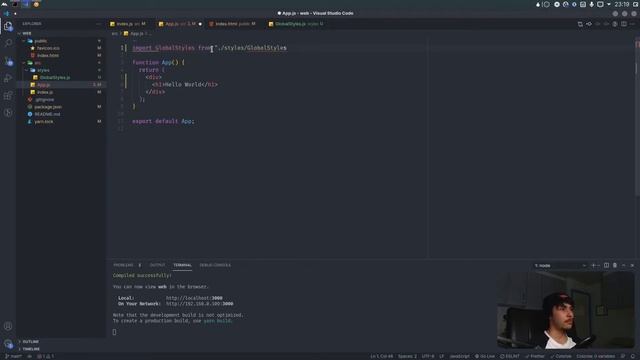Screen dimensions: 640x360
Task: Click the editor Split Editor icon
Action: tap(624, 24)
